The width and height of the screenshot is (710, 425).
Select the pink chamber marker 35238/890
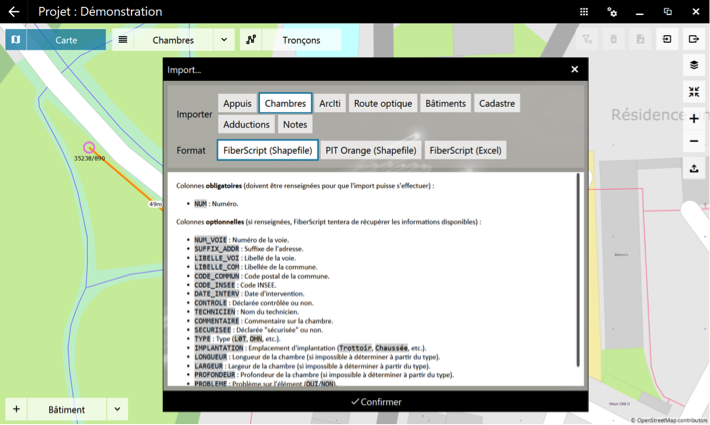click(x=89, y=148)
